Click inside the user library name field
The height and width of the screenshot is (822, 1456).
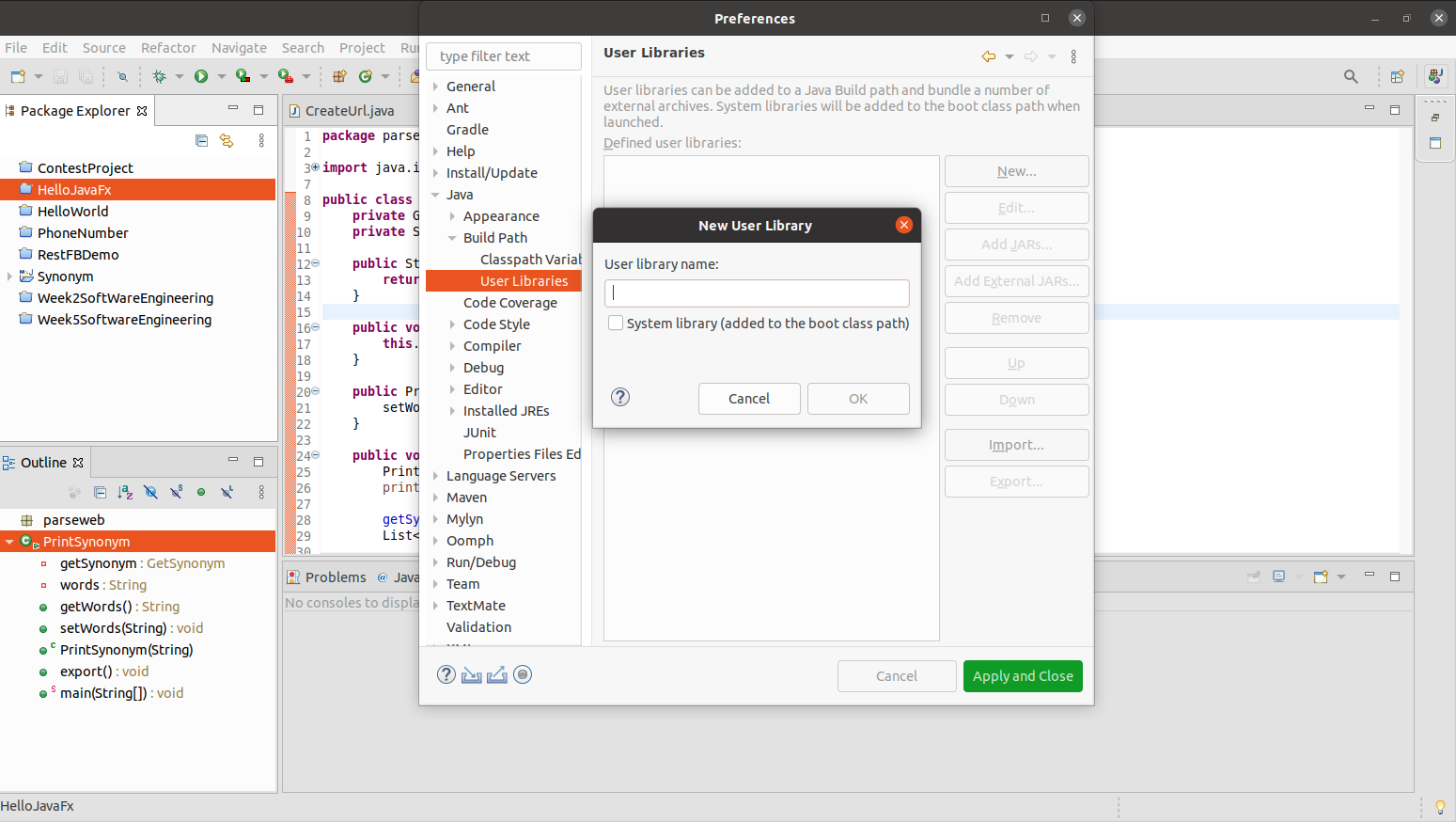coord(757,292)
